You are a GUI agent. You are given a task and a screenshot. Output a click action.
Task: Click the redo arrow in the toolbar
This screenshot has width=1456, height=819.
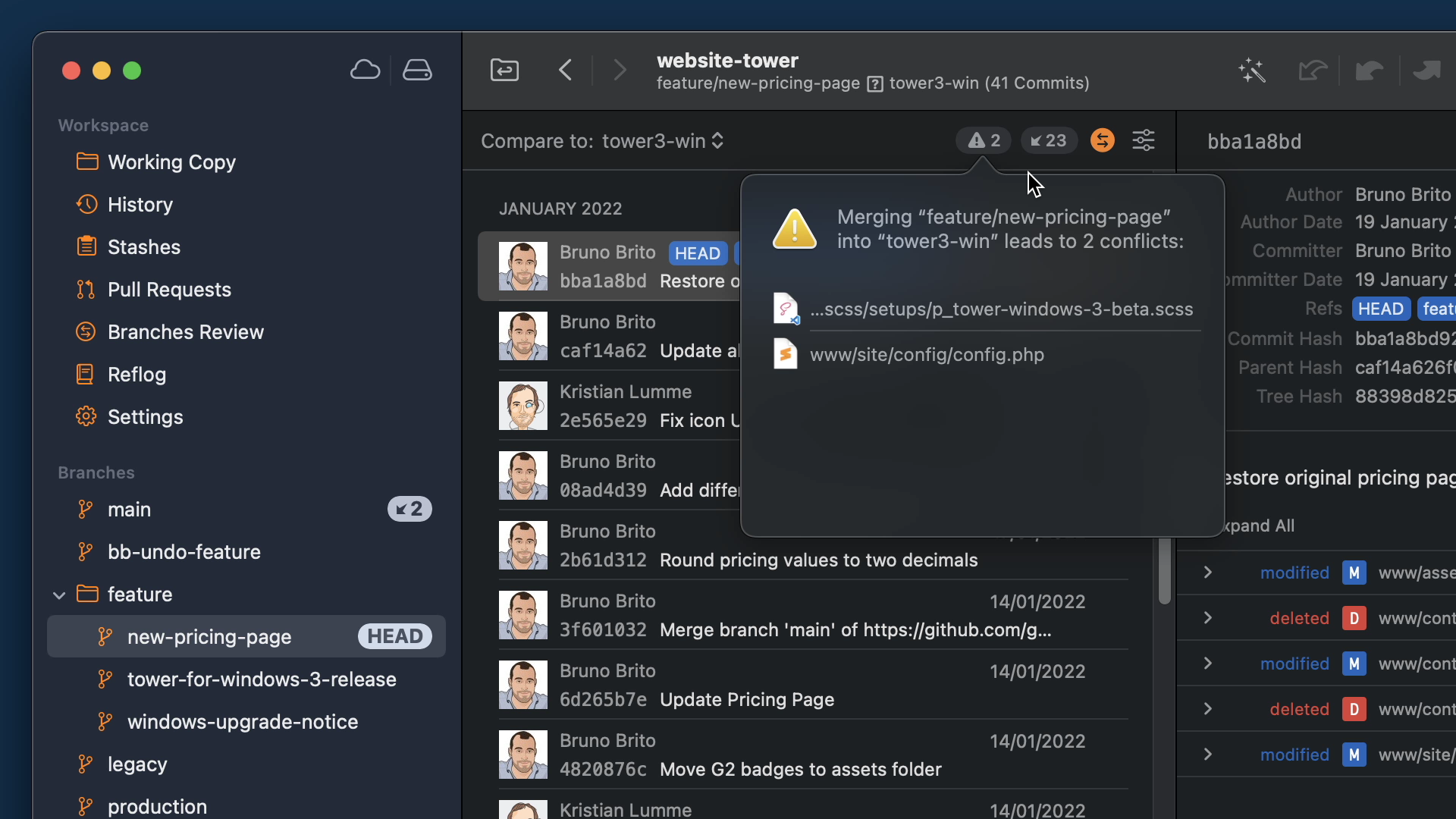click(1370, 70)
